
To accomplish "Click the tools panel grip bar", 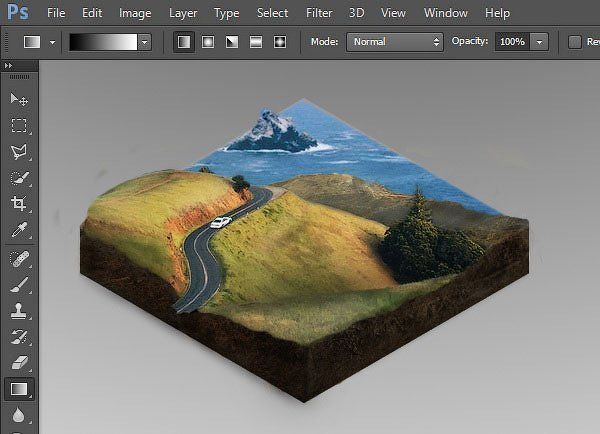I will tap(19, 77).
